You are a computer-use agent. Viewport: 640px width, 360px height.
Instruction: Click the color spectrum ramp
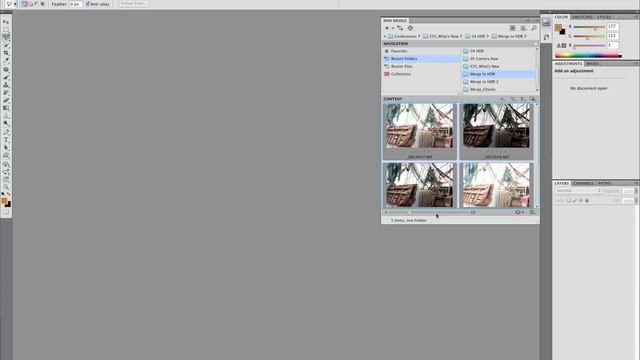pos(588,56)
